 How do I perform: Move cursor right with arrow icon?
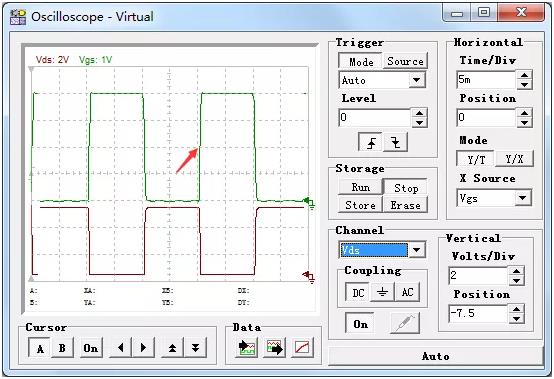[x=143, y=348]
